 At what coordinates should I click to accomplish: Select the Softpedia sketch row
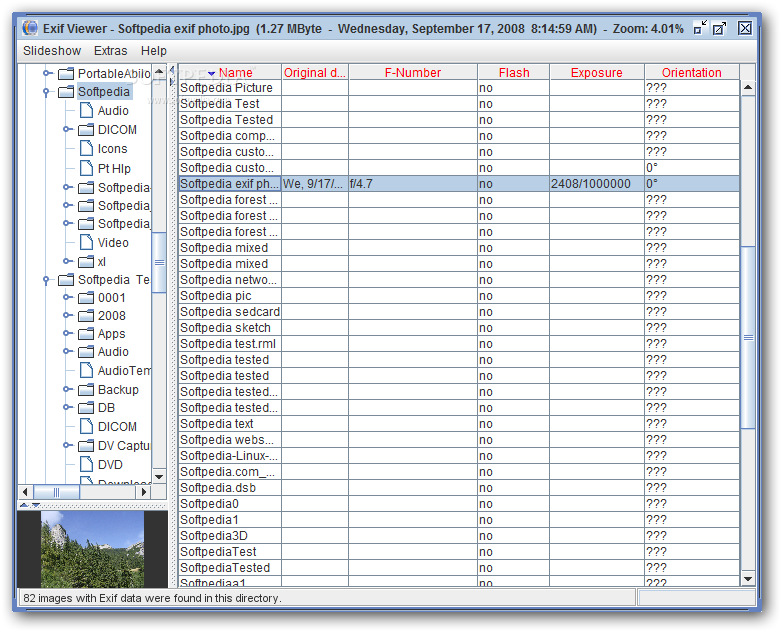[x=459, y=328]
